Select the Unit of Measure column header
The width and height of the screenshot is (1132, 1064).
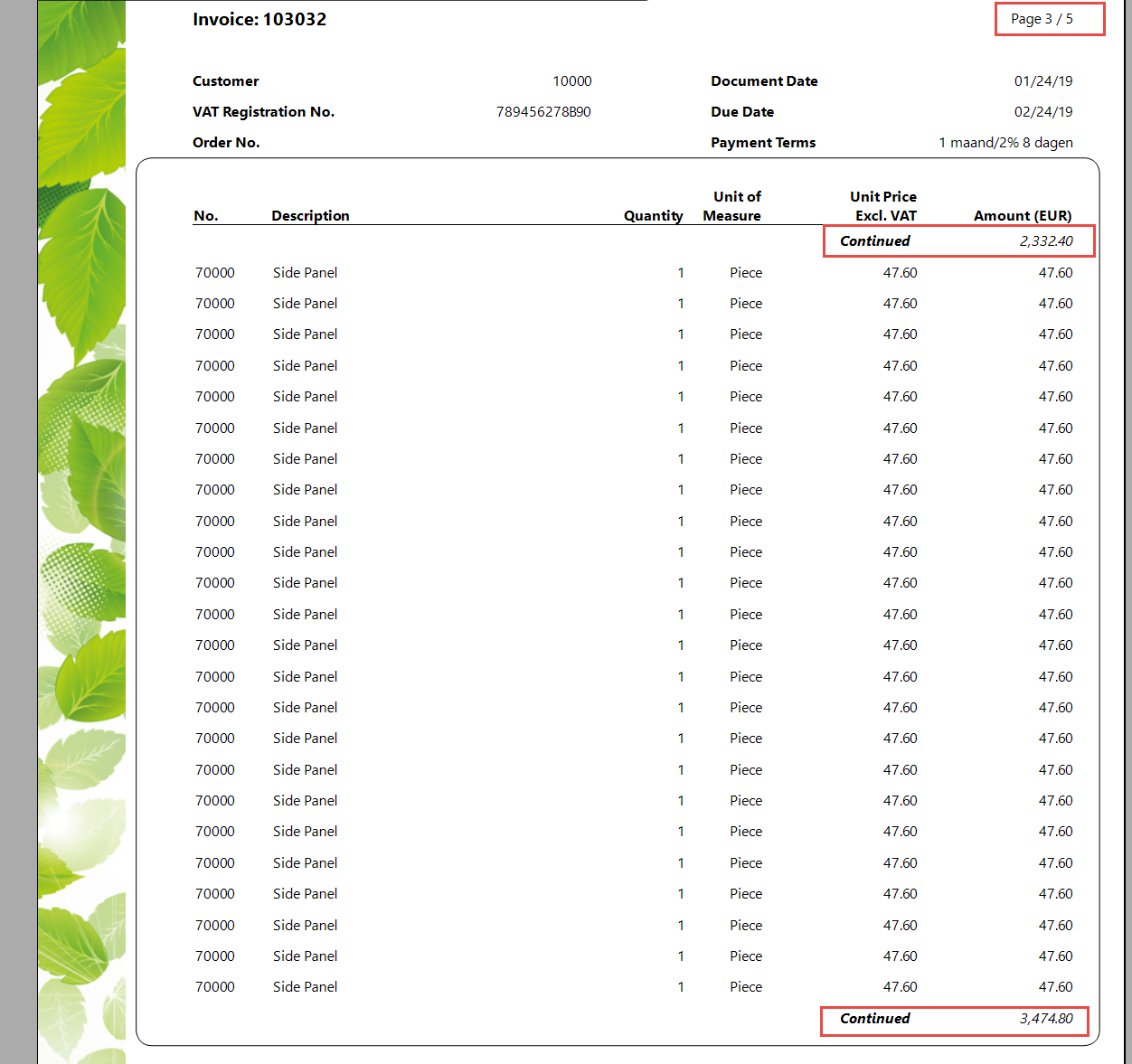(732, 206)
